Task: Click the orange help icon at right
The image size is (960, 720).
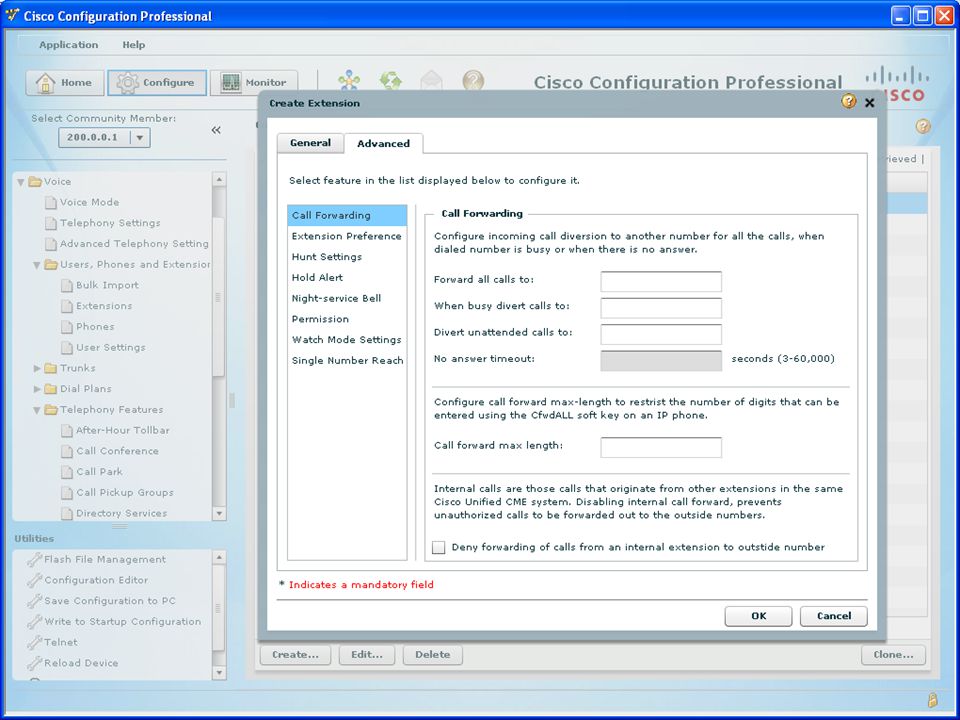Action: tap(923, 126)
